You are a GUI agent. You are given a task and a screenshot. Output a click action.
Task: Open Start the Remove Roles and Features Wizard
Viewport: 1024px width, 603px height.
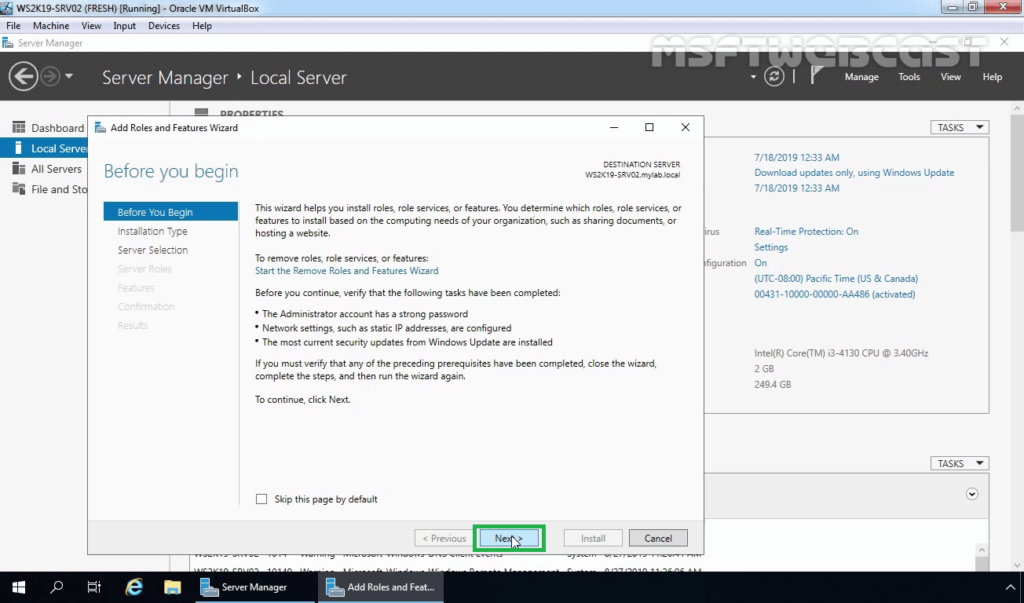coord(346,270)
